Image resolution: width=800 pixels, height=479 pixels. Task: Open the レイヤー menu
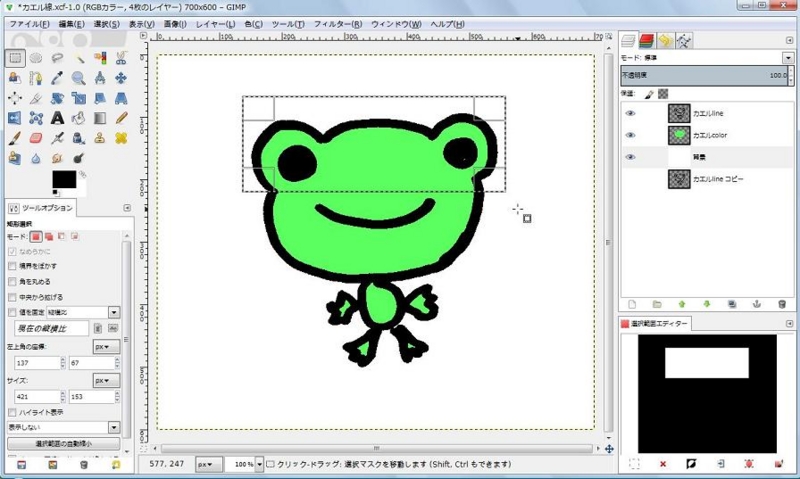pos(215,24)
